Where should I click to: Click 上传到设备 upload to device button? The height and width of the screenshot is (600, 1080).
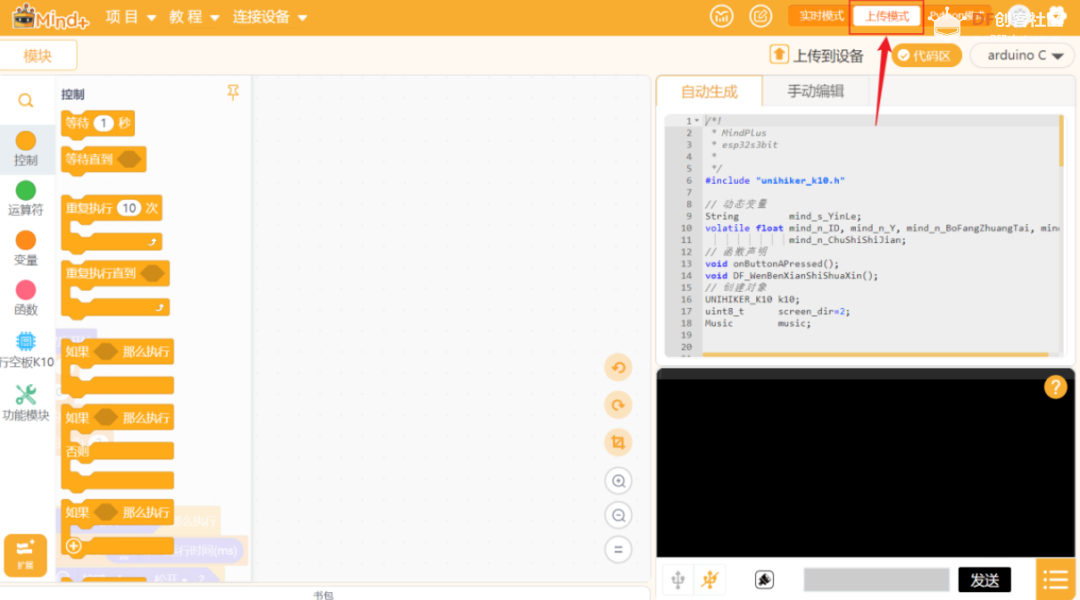tap(816, 56)
